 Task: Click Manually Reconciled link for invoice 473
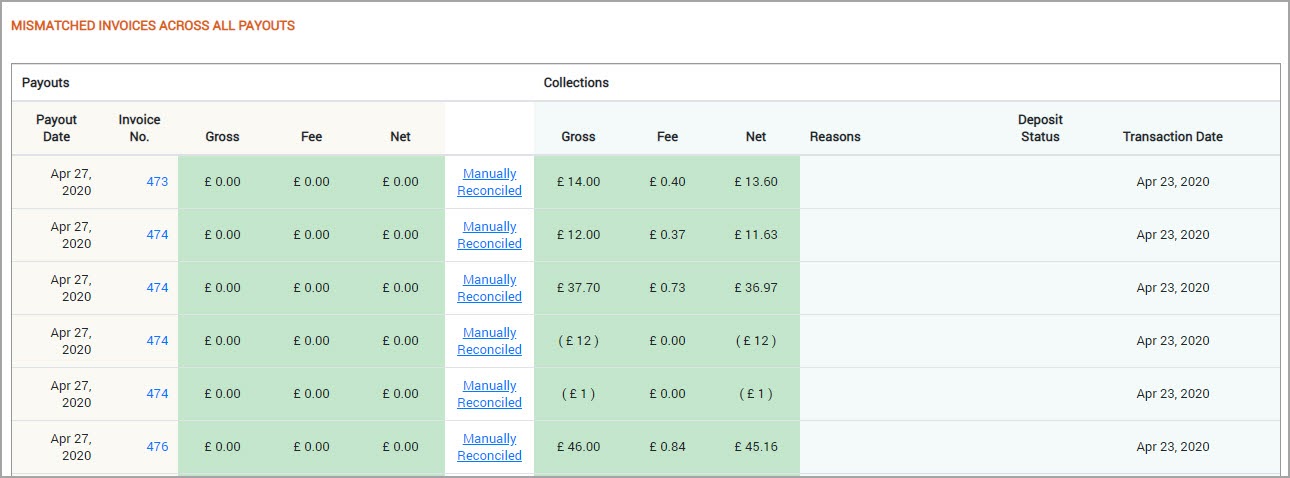tap(489, 182)
